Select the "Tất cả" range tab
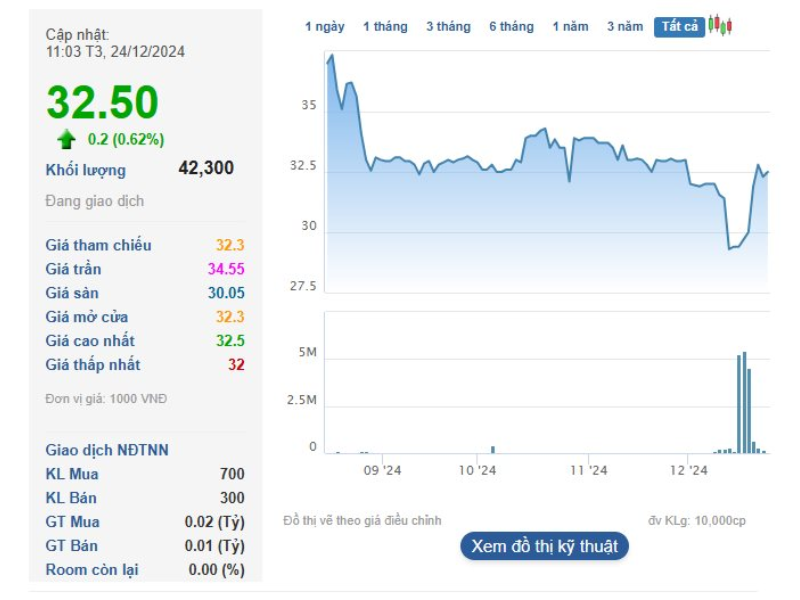This screenshot has height=600, width=800. point(680,27)
